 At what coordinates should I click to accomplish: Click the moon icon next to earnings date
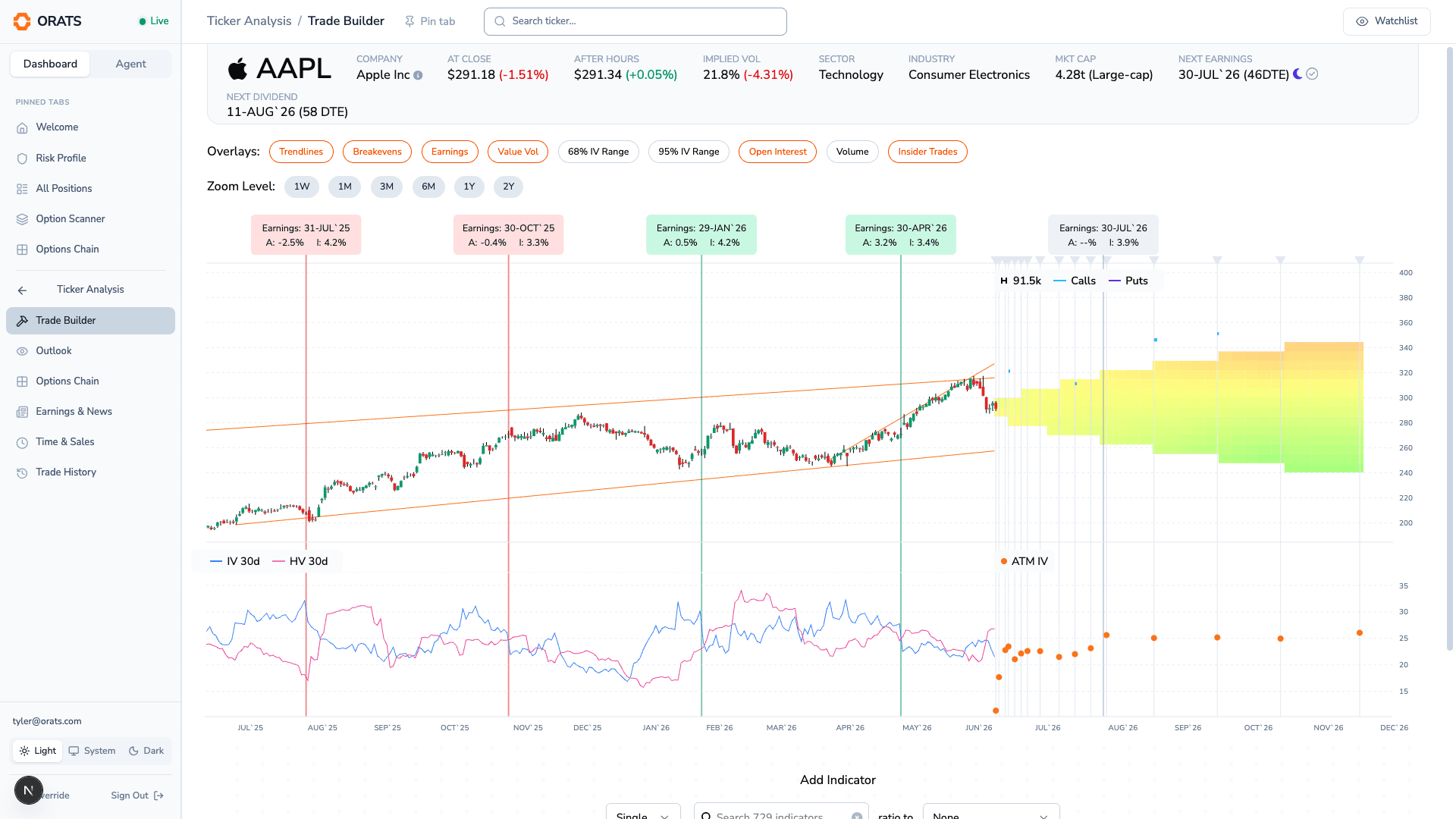tap(1298, 74)
